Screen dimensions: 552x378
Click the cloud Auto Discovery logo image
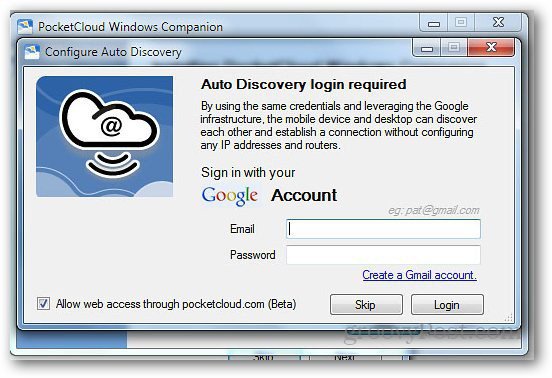point(105,137)
